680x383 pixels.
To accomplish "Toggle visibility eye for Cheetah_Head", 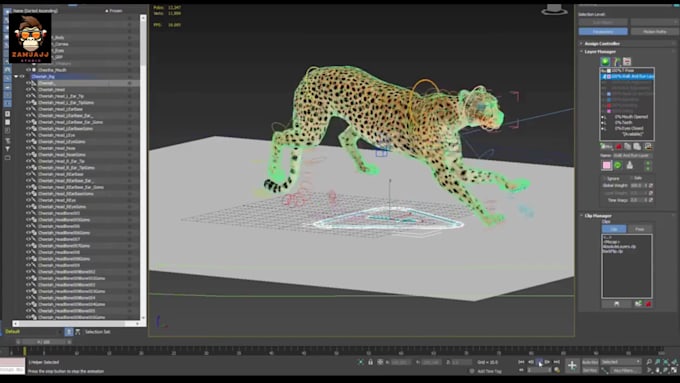I will point(28,89).
